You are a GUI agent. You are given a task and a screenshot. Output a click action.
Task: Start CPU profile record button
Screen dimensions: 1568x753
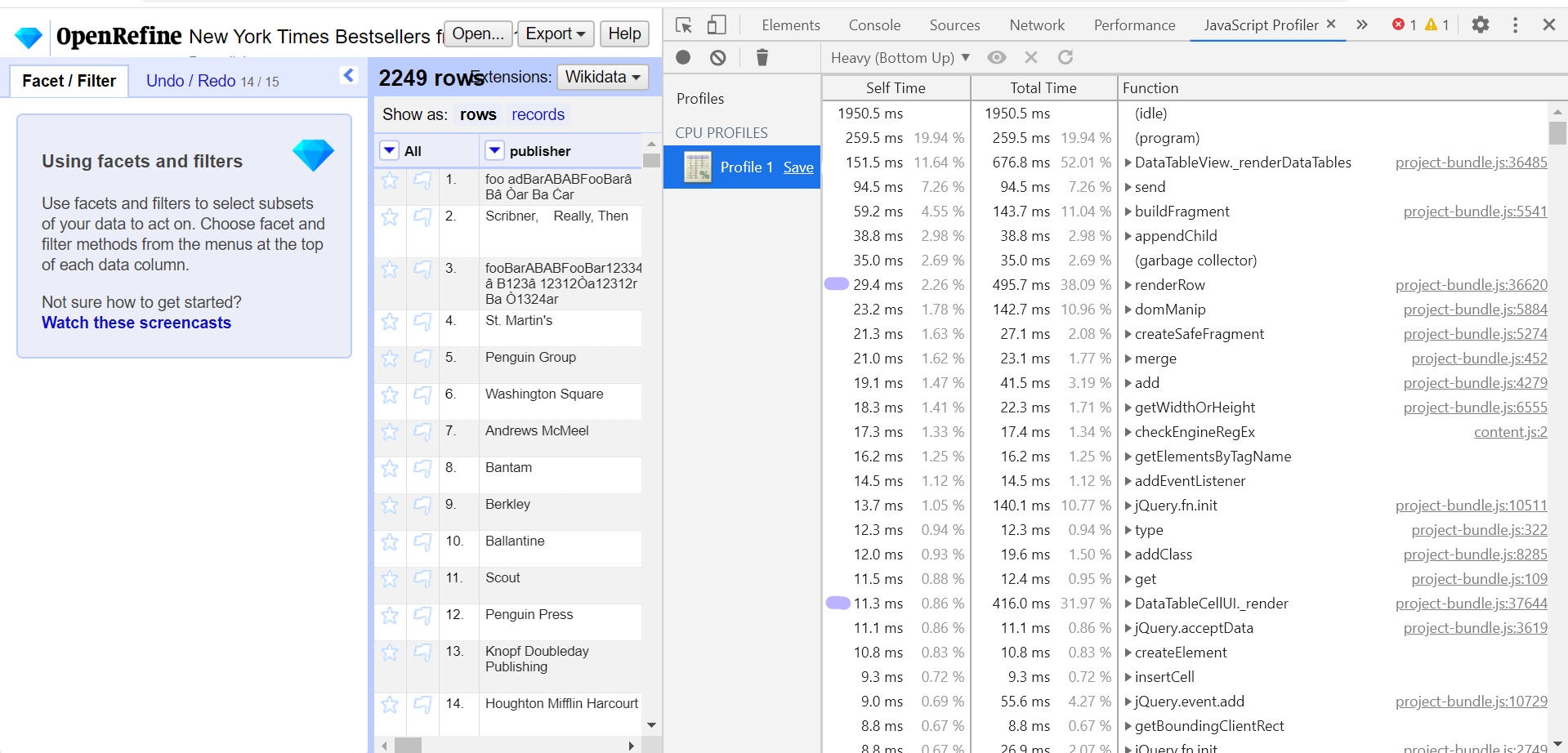pos(683,57)
